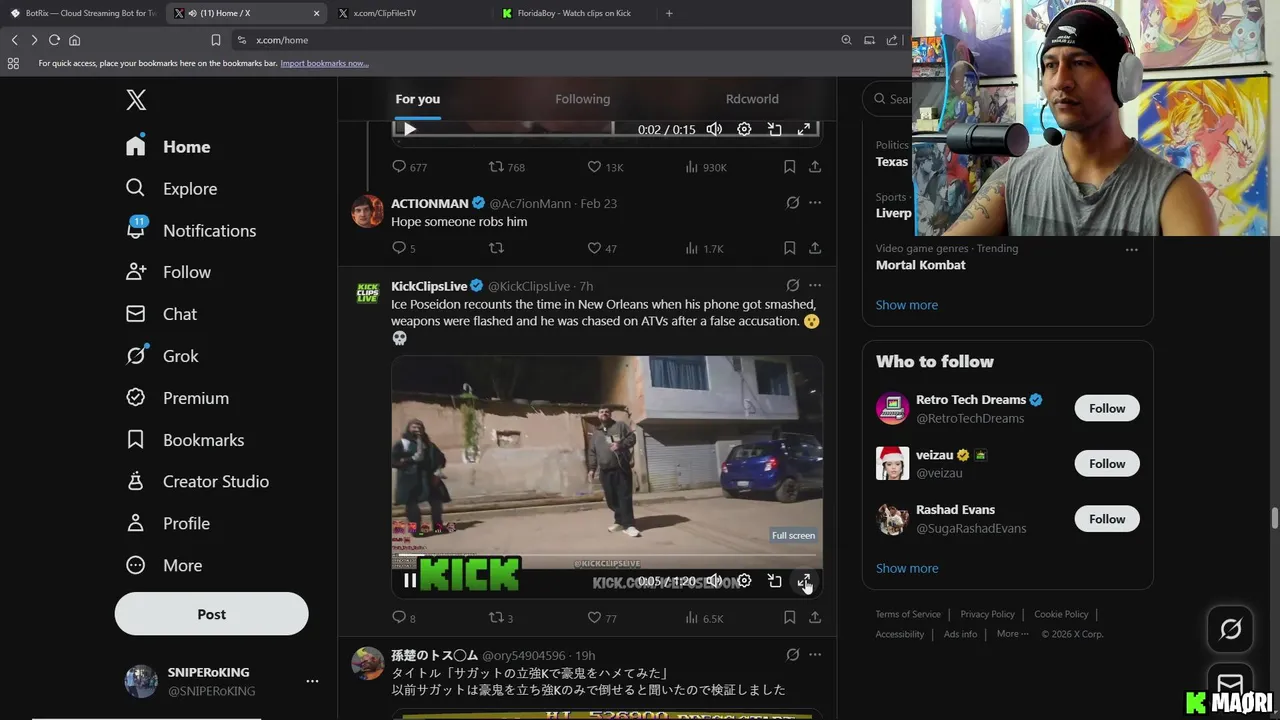Mute the top video volume
The width and height of the screenshot is (1280, 720).
click(714, 129)
